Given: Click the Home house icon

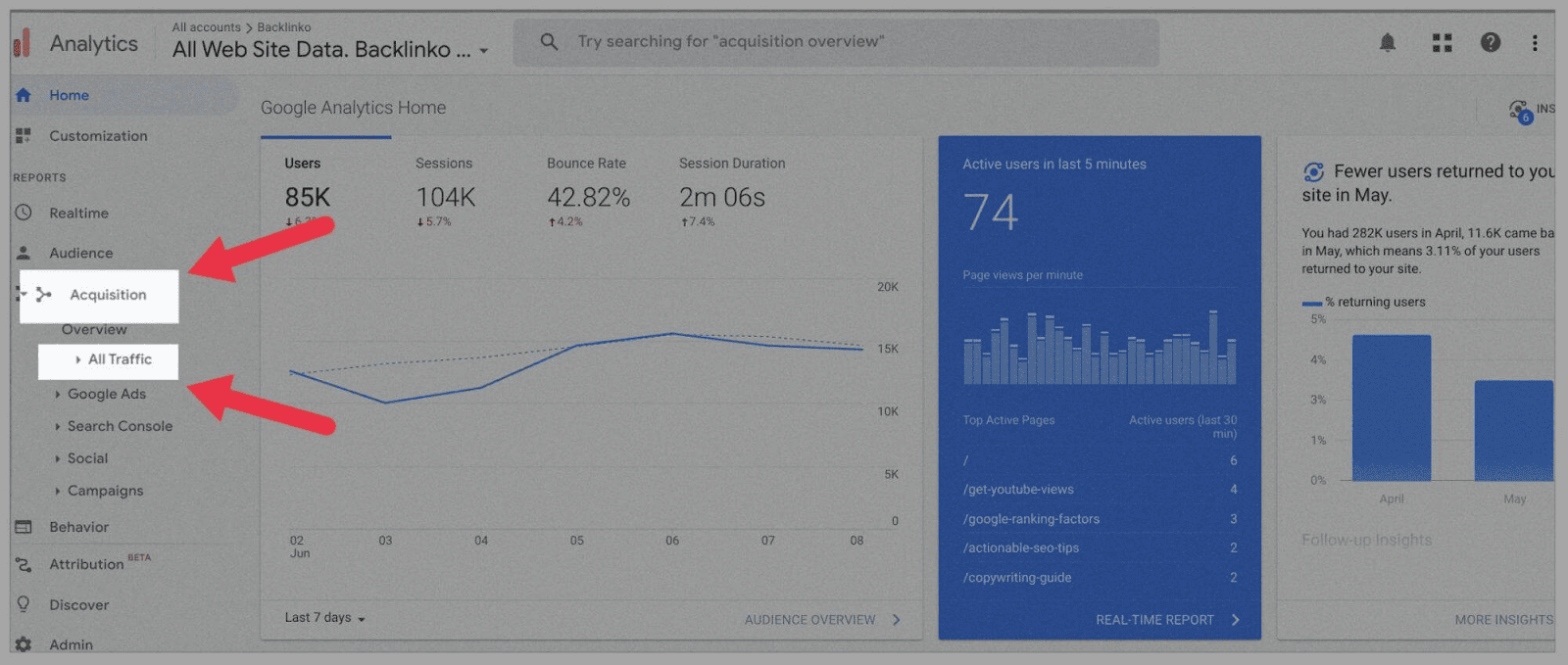Looking at the screenshot, I should point(24,95).
